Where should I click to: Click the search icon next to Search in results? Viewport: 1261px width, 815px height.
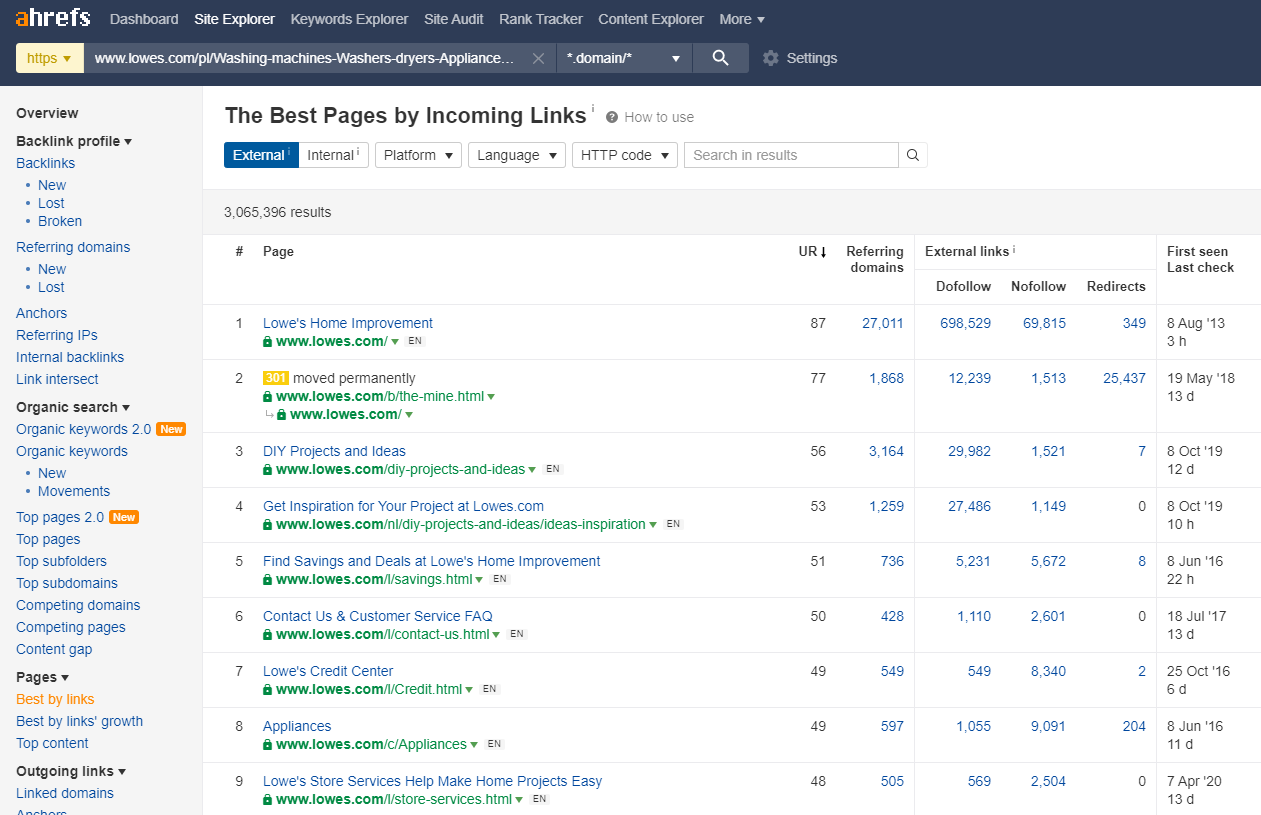click(913, 155)
